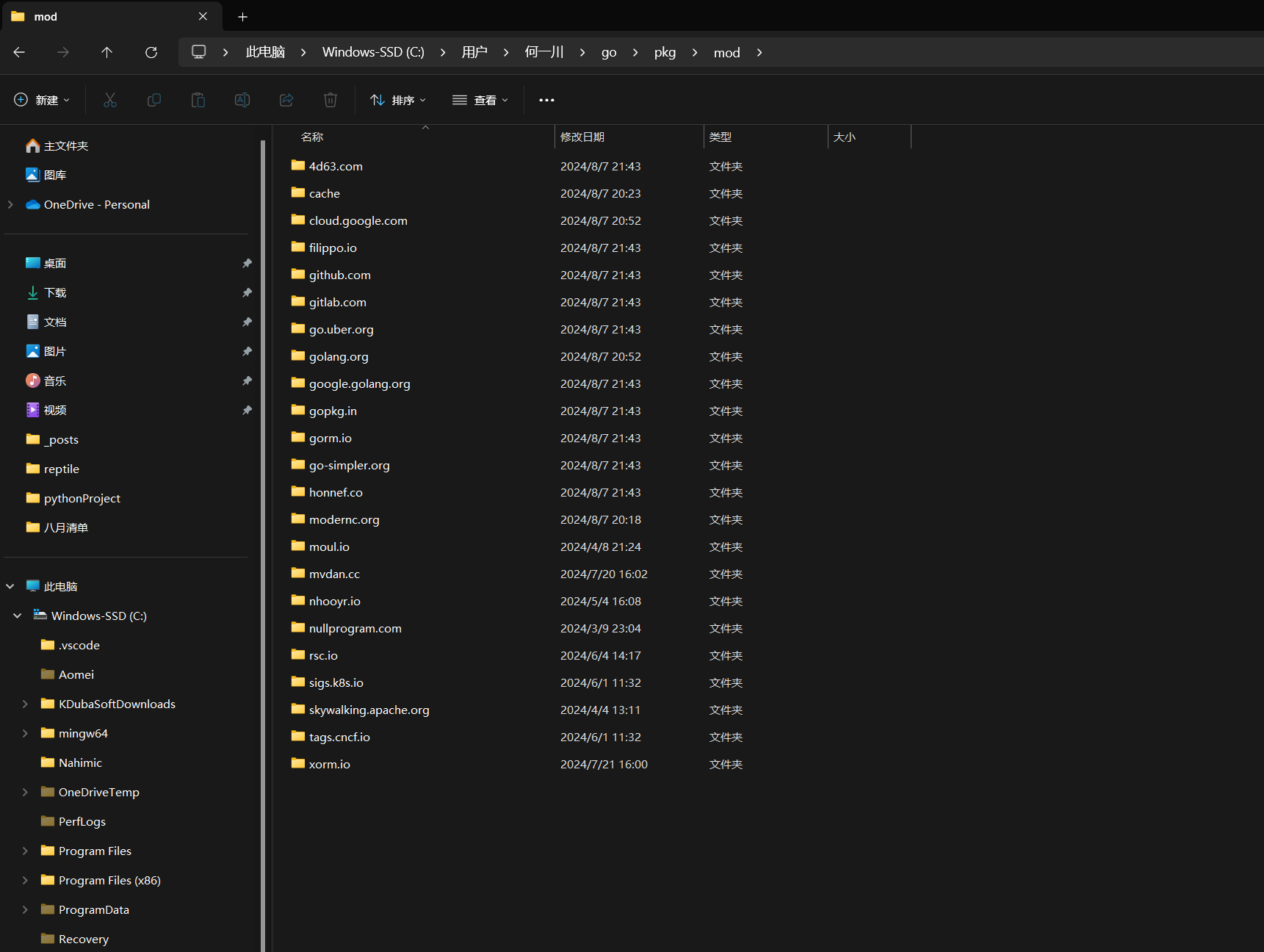Click Windows-SSD (C:) in address breadcrumb
This screenshot has width=1264, height=952.
[x=373, y=52]
